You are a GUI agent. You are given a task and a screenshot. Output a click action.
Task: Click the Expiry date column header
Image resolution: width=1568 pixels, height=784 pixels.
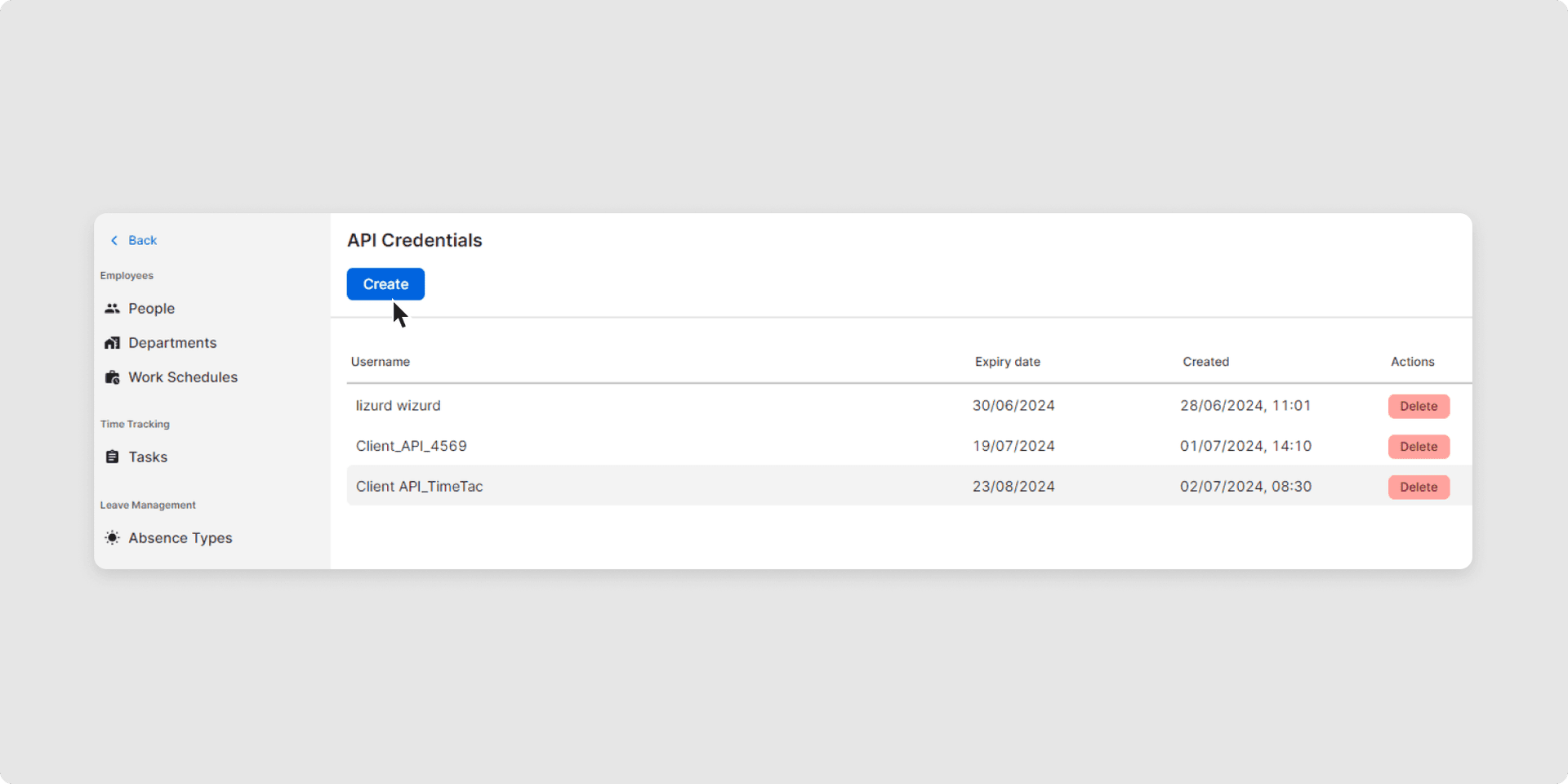(x=1007, y=362)
